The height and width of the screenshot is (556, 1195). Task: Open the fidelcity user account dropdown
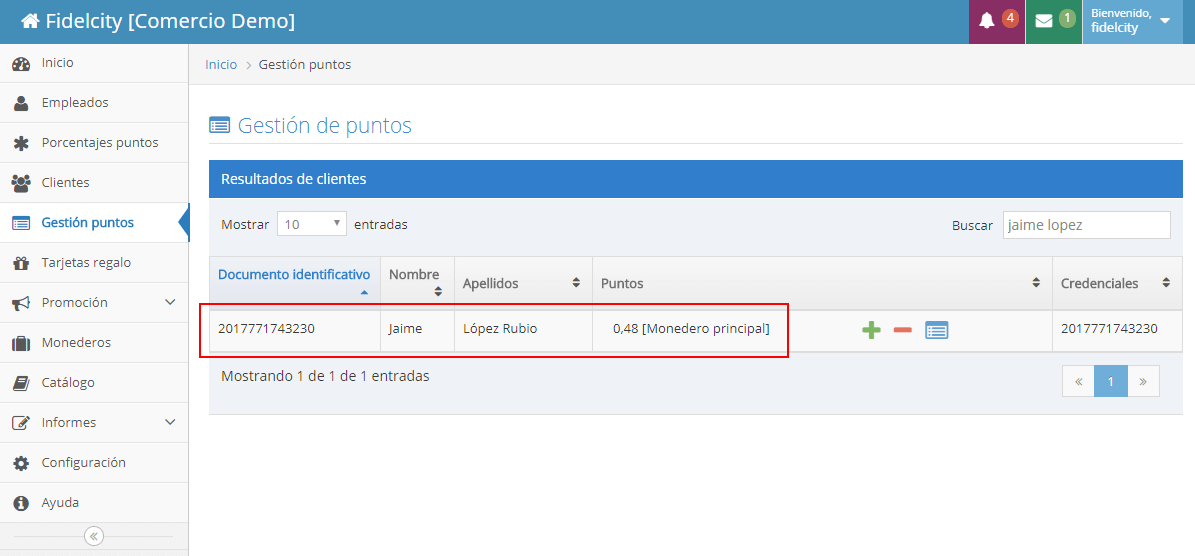[x=1132, y=21]
